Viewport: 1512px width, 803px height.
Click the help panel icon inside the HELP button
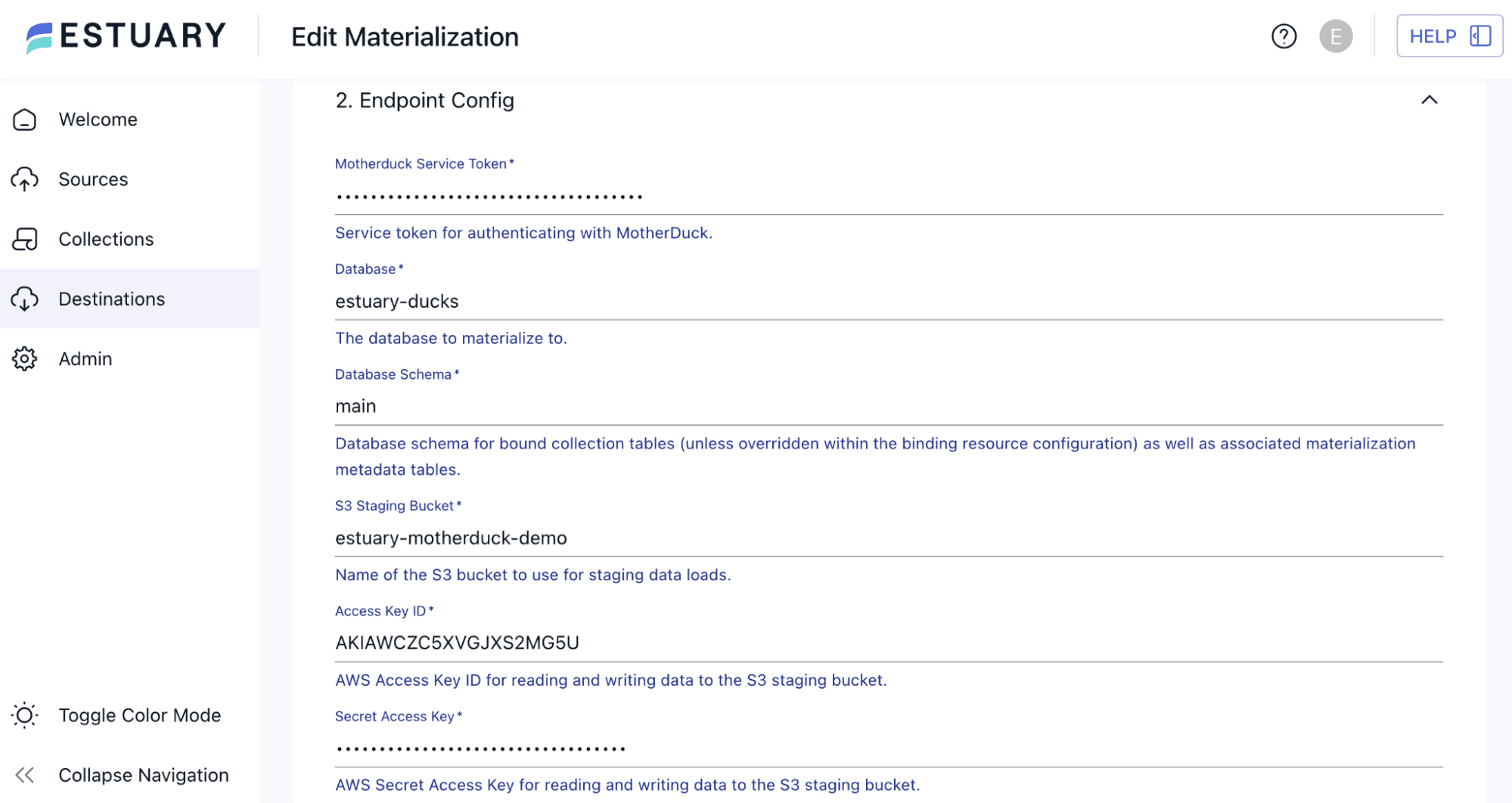[1480, 36]
